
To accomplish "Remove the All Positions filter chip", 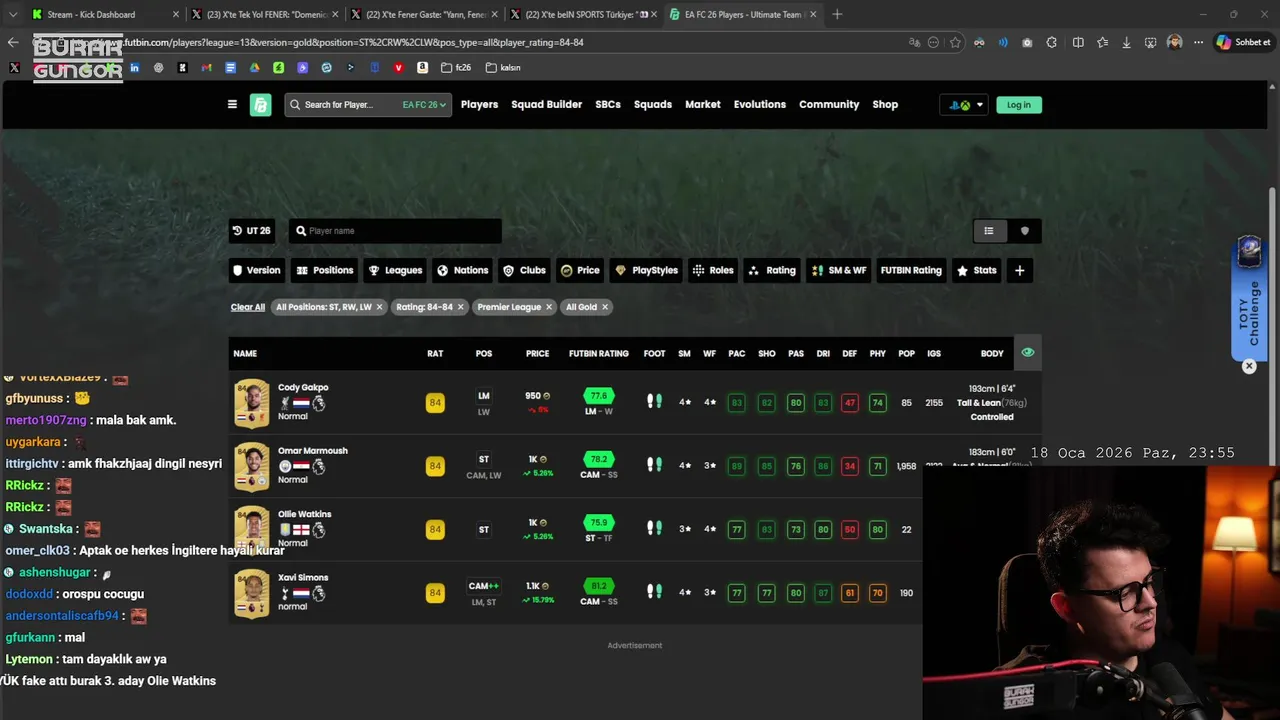I will tap(379, 307).
